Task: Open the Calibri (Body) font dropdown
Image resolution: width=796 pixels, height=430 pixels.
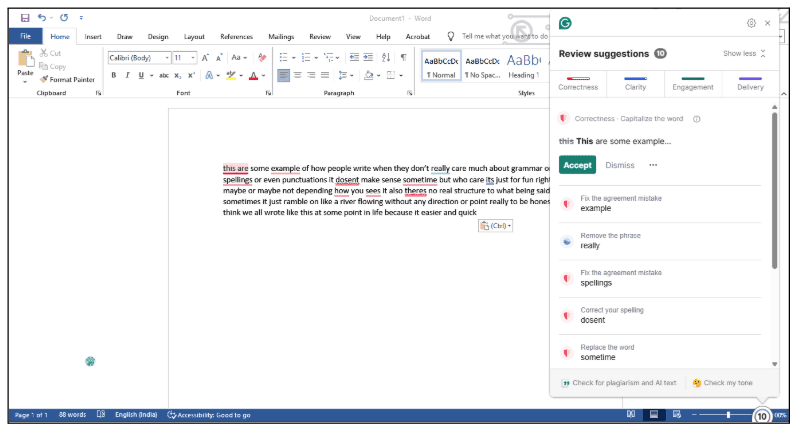Action: point(167,58)
